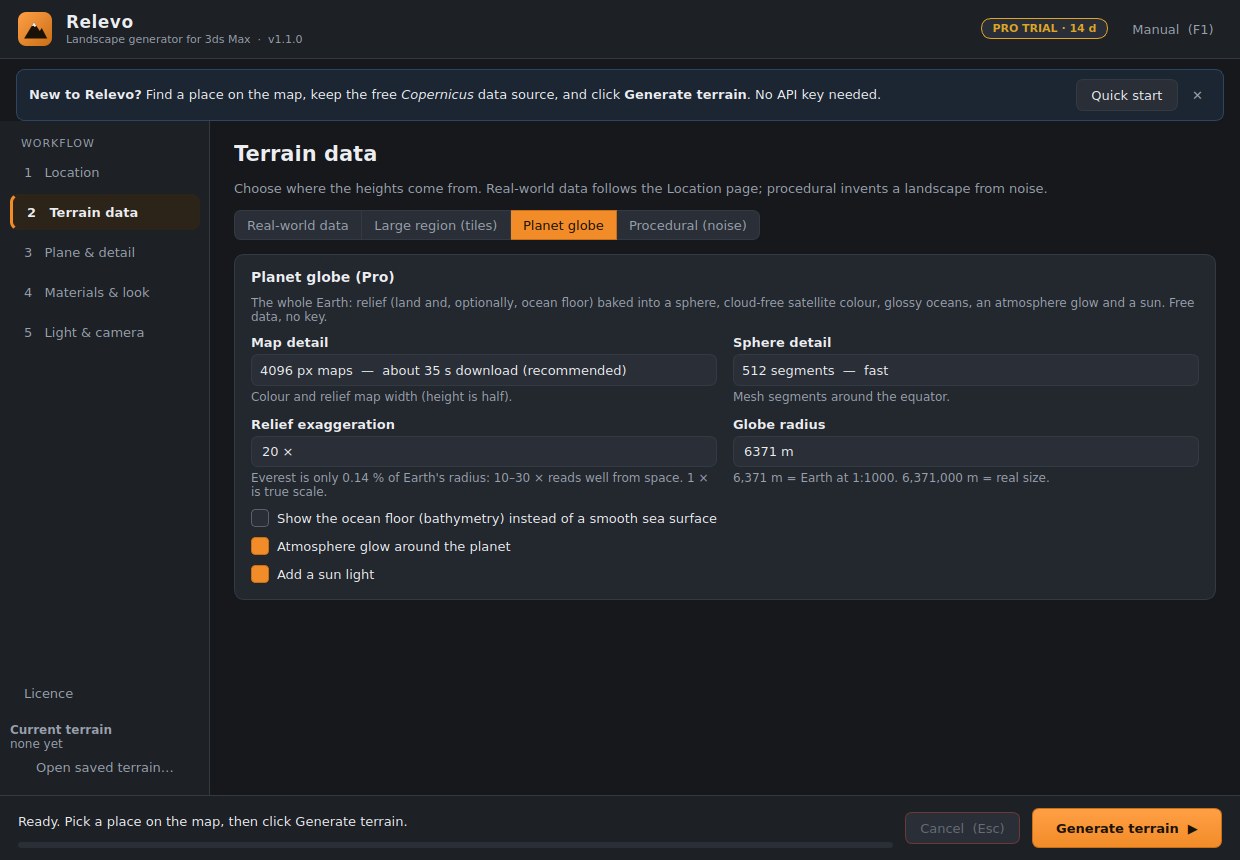Click the 'Terrain data' page heading
The width and height of the screenshot is (1240, 860).
(305, 153)
